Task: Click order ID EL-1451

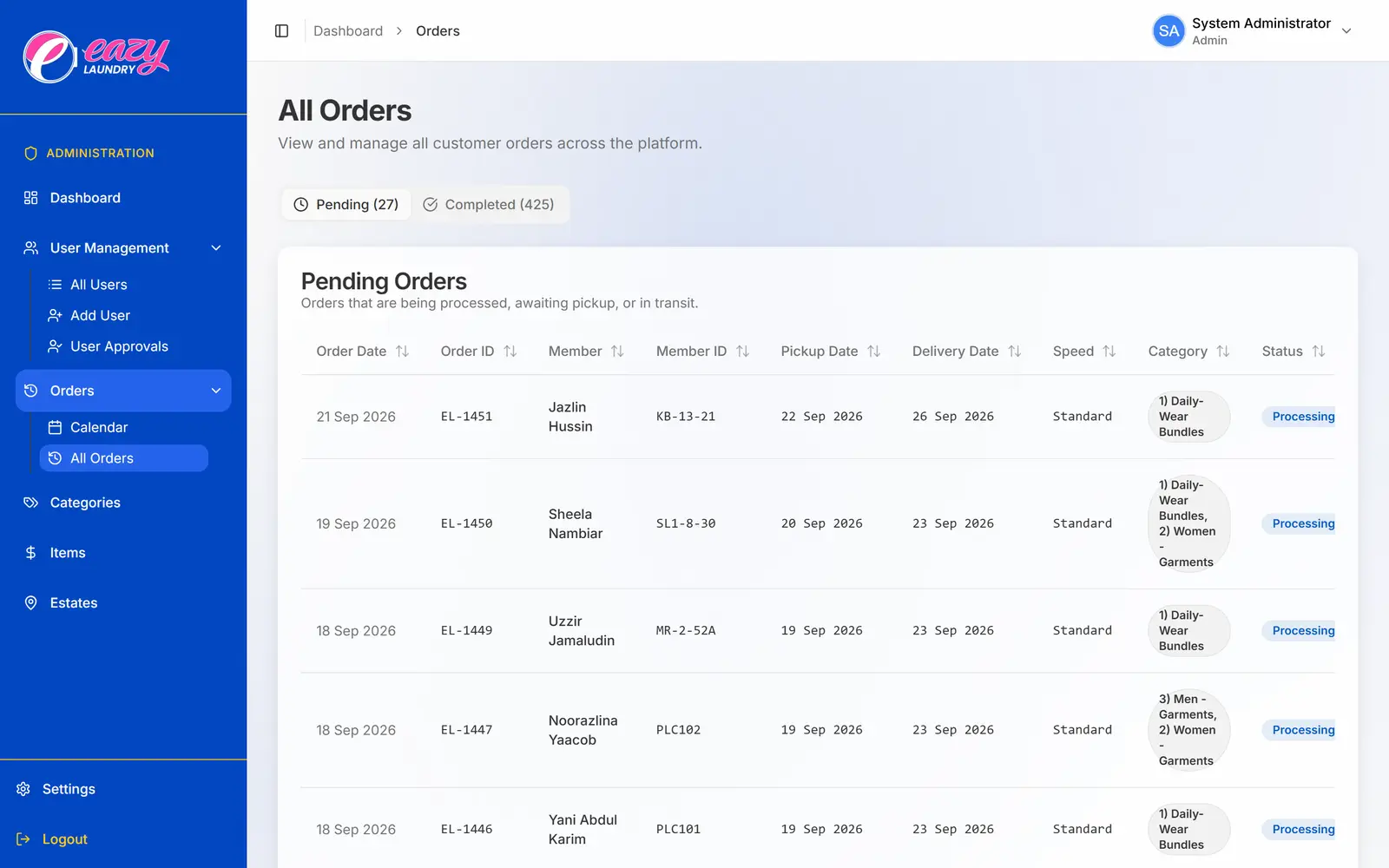Action: pos(466,417)
